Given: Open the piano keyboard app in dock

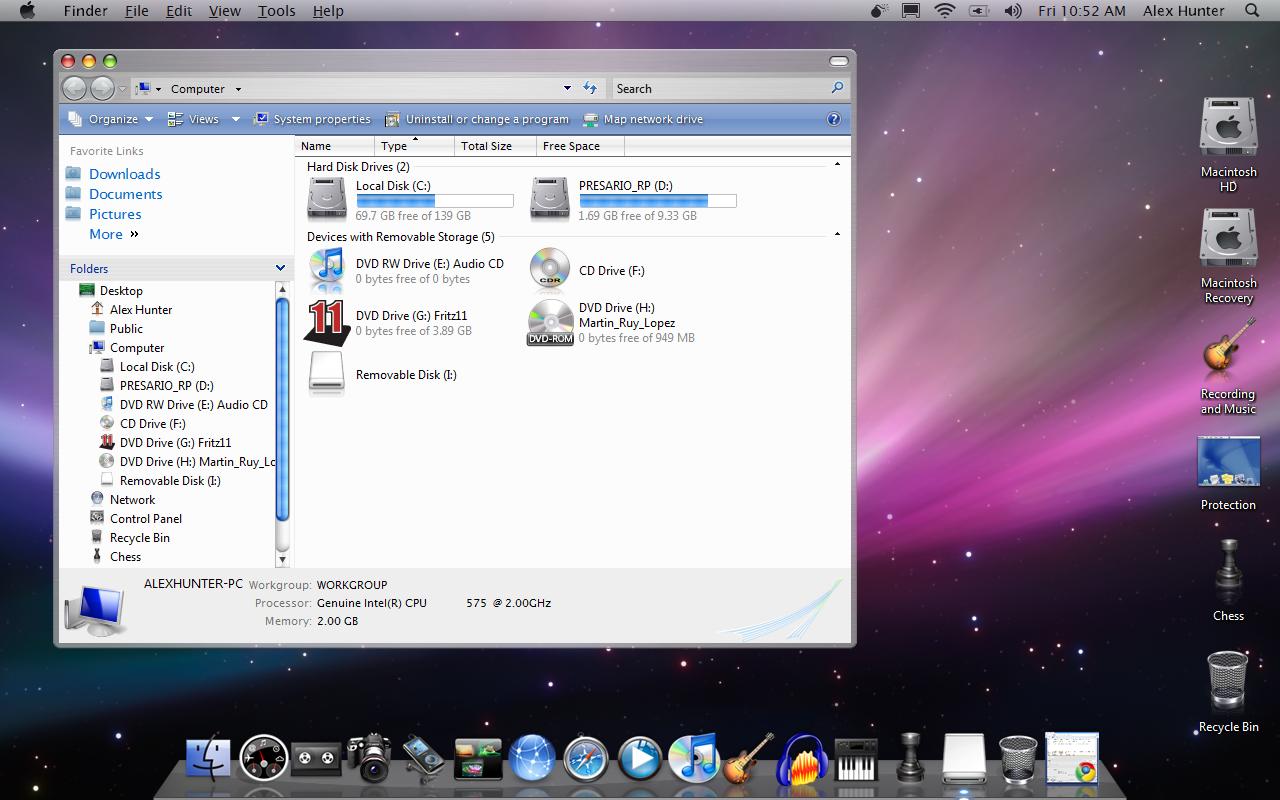Looking at the screenshot, I should [856, 759].
